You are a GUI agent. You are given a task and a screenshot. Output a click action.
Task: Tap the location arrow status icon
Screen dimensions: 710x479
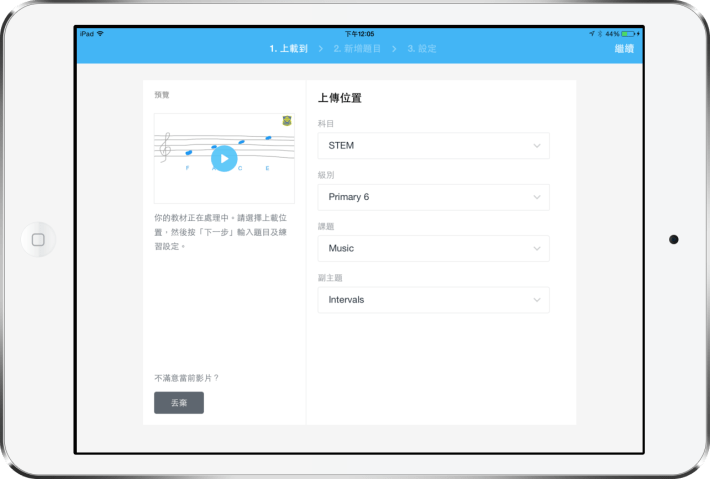(591, 34)
